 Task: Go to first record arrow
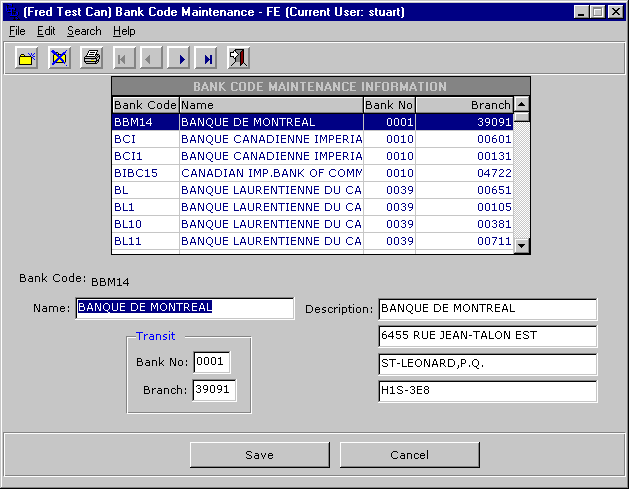point(124,59)
